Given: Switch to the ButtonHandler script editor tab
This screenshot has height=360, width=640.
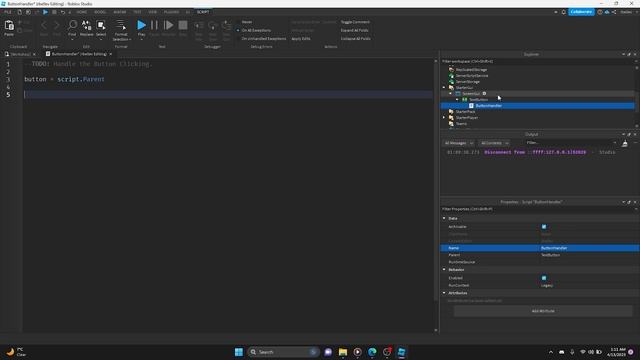Looking at the screenshot, I should [x=79, y=54].
